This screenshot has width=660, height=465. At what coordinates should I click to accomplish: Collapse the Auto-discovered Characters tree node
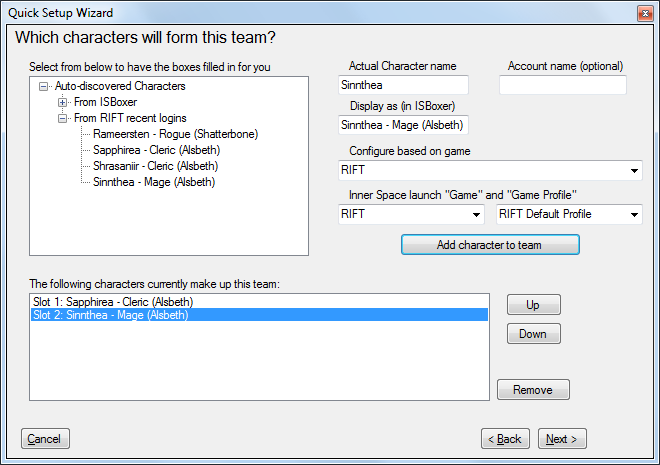[43, 86]
